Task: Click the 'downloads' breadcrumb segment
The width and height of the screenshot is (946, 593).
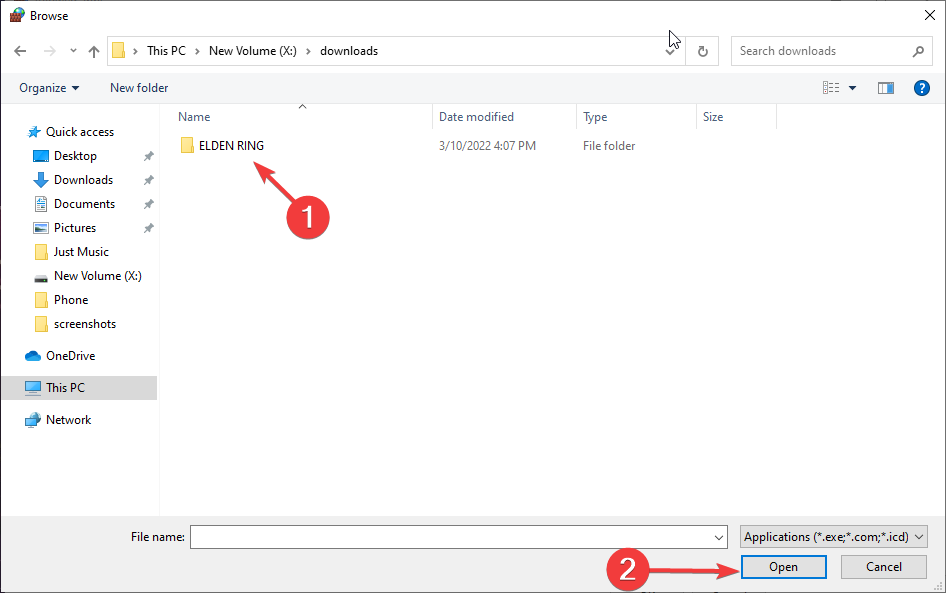Action: [349, 51]
